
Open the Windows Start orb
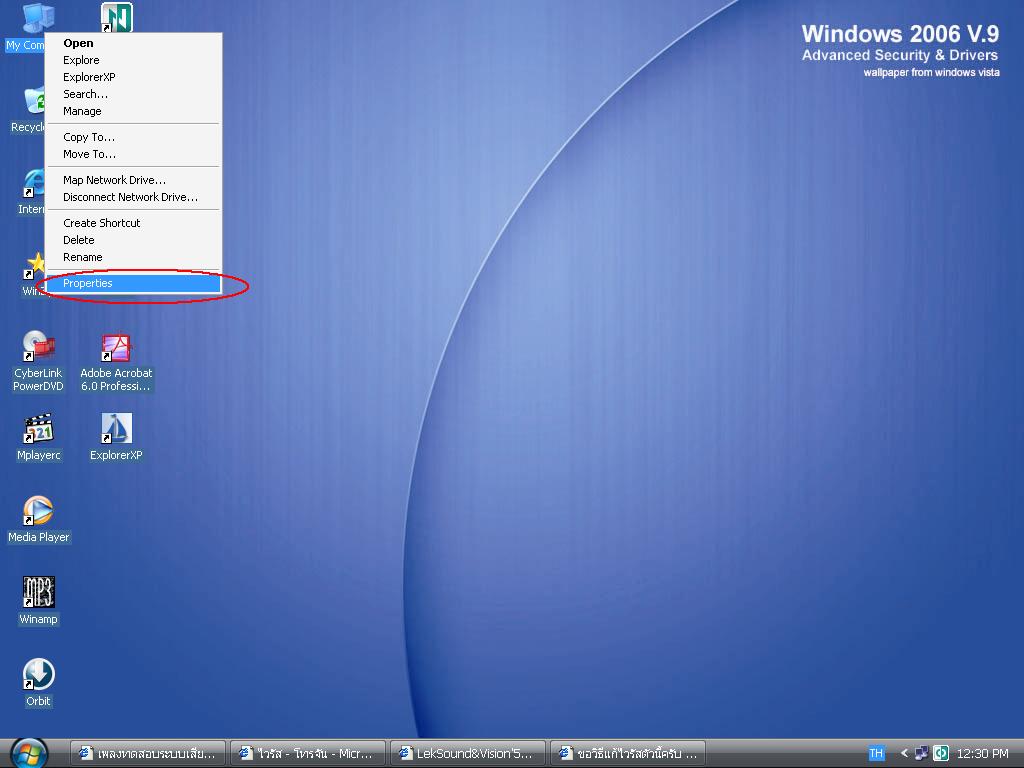[x=29, y=754]
